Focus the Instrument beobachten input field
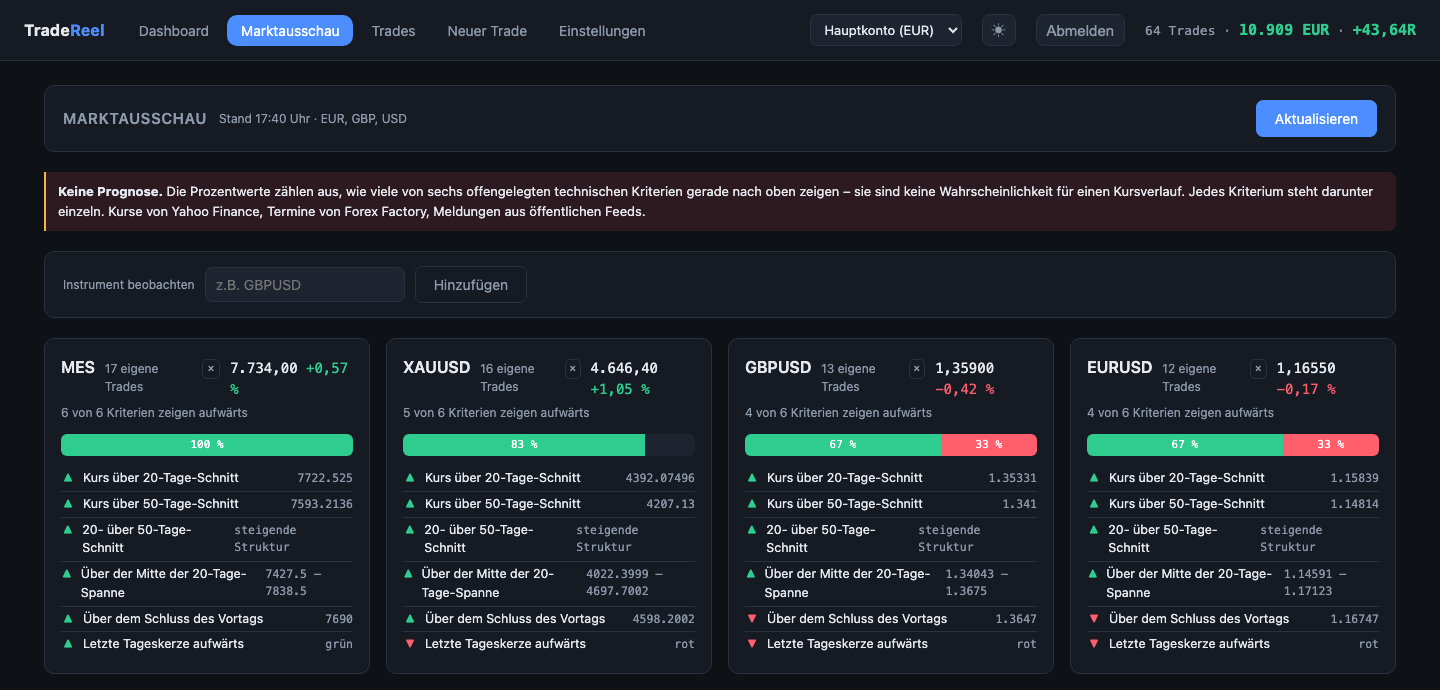The height and width of the screenshot is (690, 1440). (x=305, y=284)
